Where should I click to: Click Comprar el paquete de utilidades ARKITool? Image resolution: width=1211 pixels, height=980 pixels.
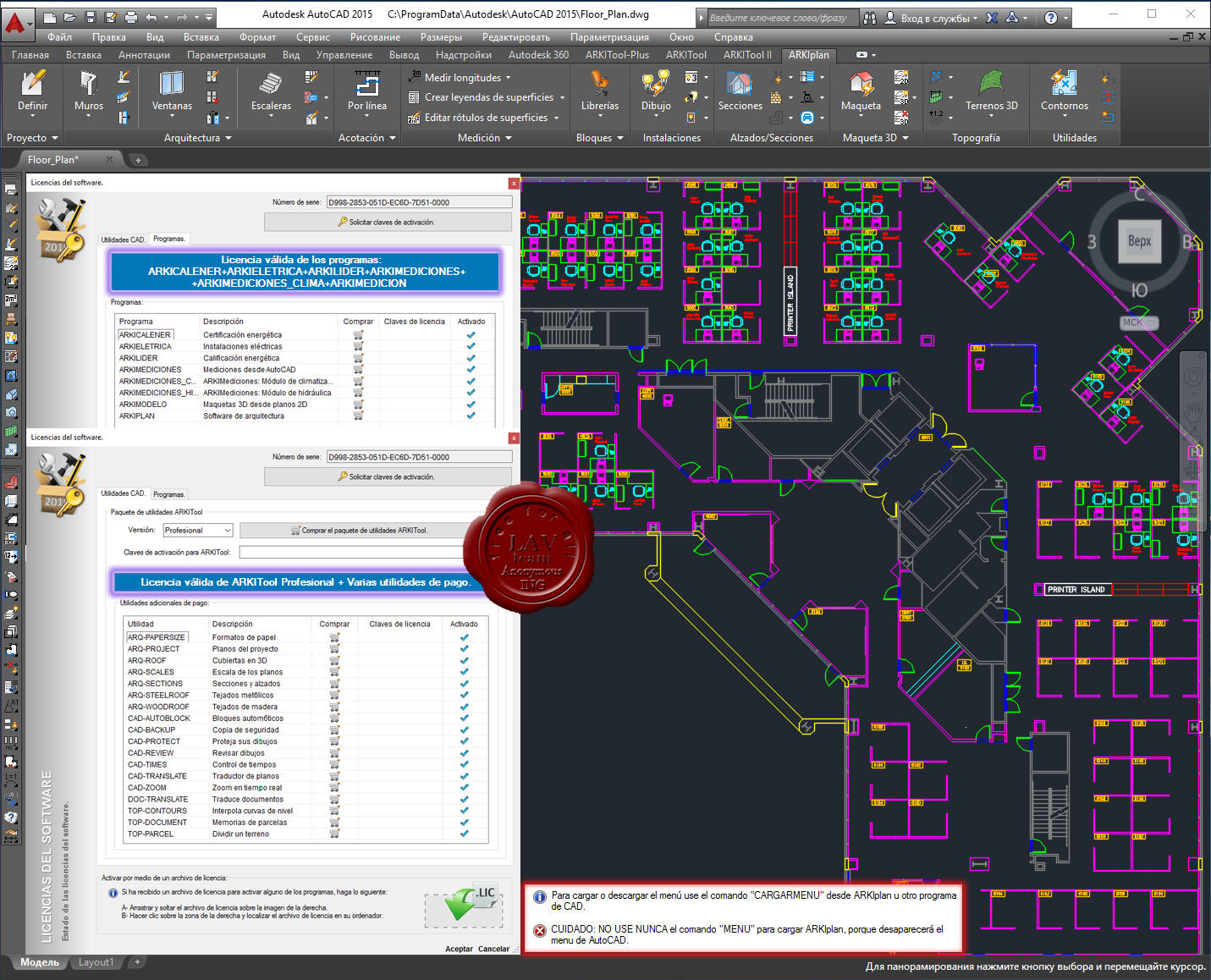[x=359, y=531]
